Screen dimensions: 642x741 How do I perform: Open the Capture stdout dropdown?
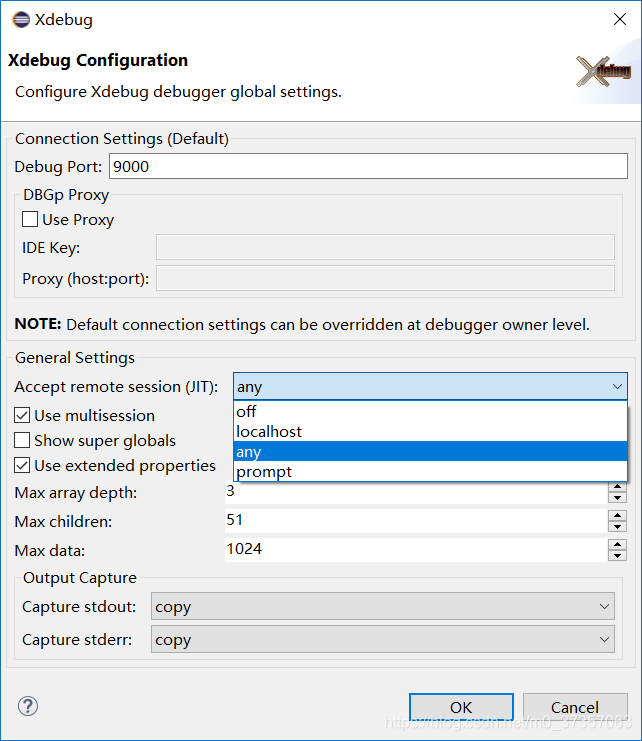383,606
